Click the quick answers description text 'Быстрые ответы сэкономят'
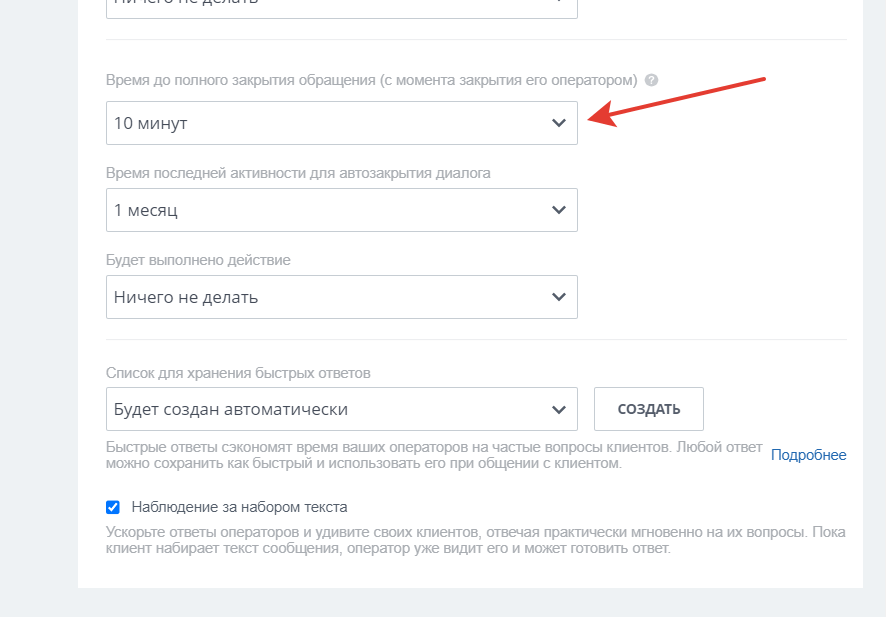Image resolution: width=886 pixels, height=617 pixels. tap(434, 455)
